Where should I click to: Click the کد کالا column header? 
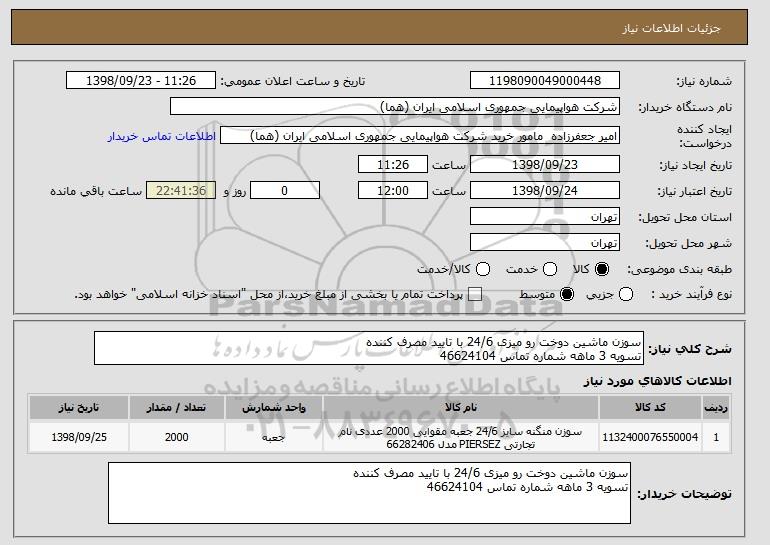650,408
